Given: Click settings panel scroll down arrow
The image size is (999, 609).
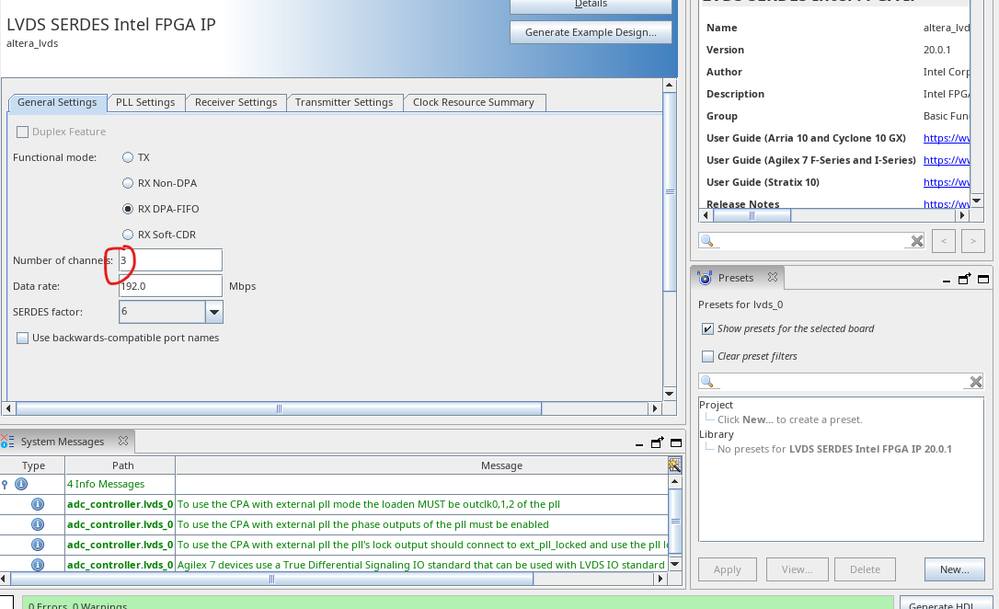Looking at the screenshot, I should (x=670, y=394).
